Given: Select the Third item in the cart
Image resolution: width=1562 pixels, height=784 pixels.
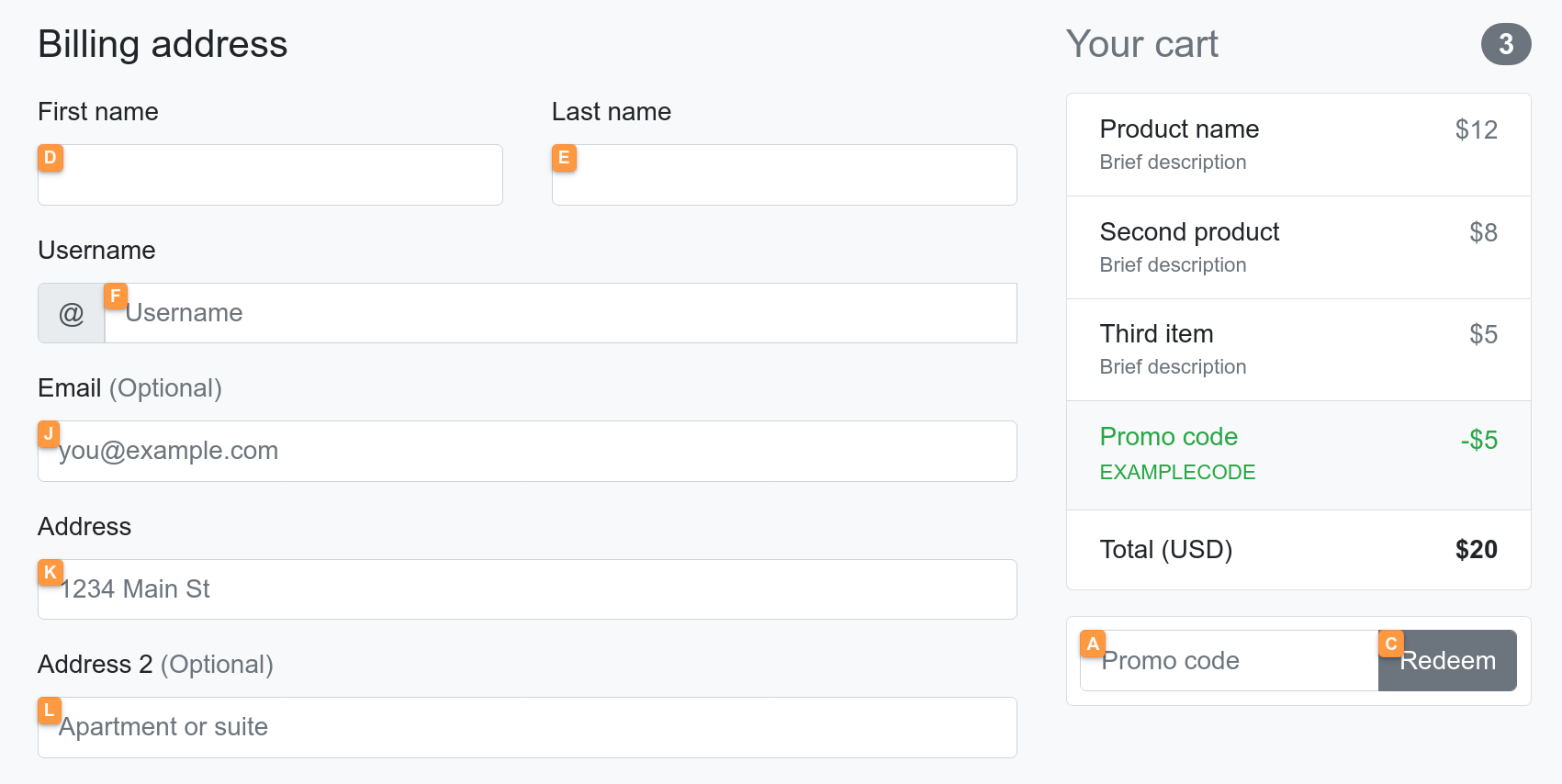Looking at the screenshot, I should click(x=1156, y=334).
